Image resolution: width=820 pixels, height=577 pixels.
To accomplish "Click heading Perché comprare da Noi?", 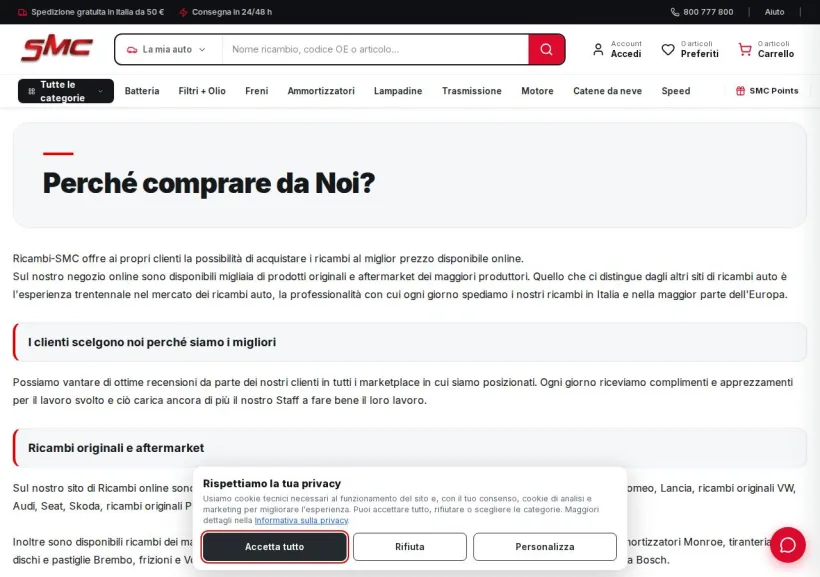I will coord(209,183).
